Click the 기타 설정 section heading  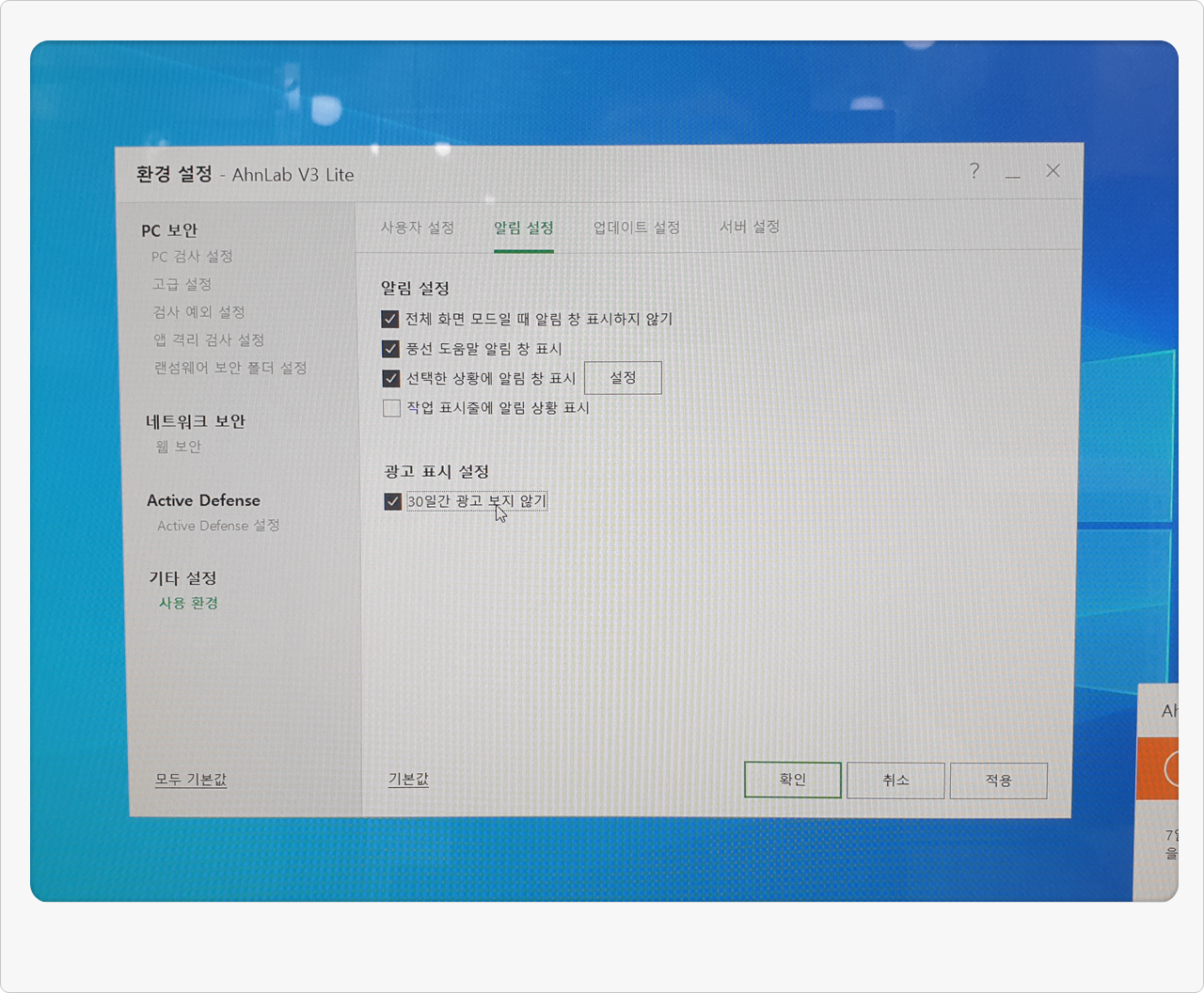[182, 577]
